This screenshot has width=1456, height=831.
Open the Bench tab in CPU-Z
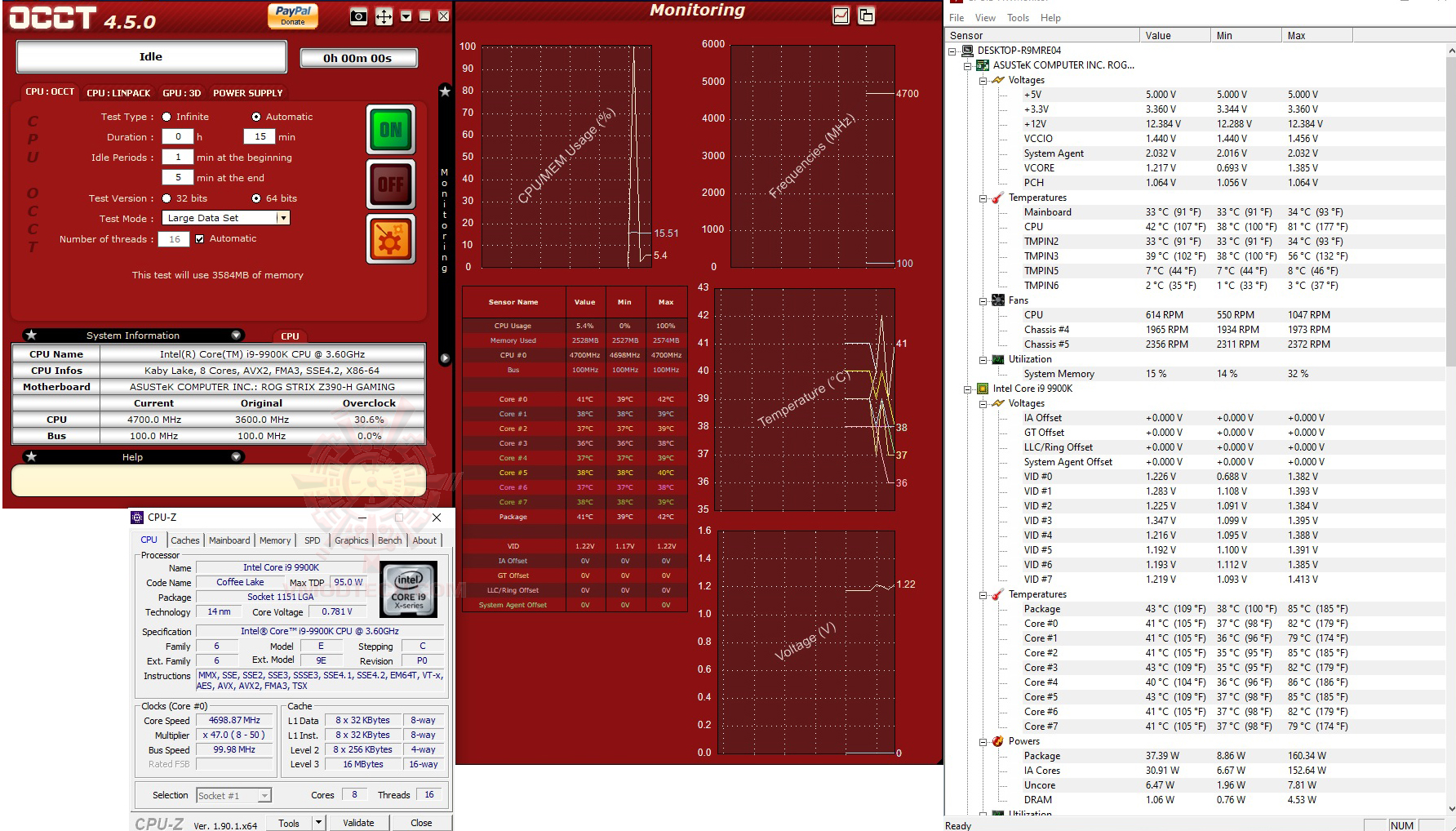pos(390,540)
